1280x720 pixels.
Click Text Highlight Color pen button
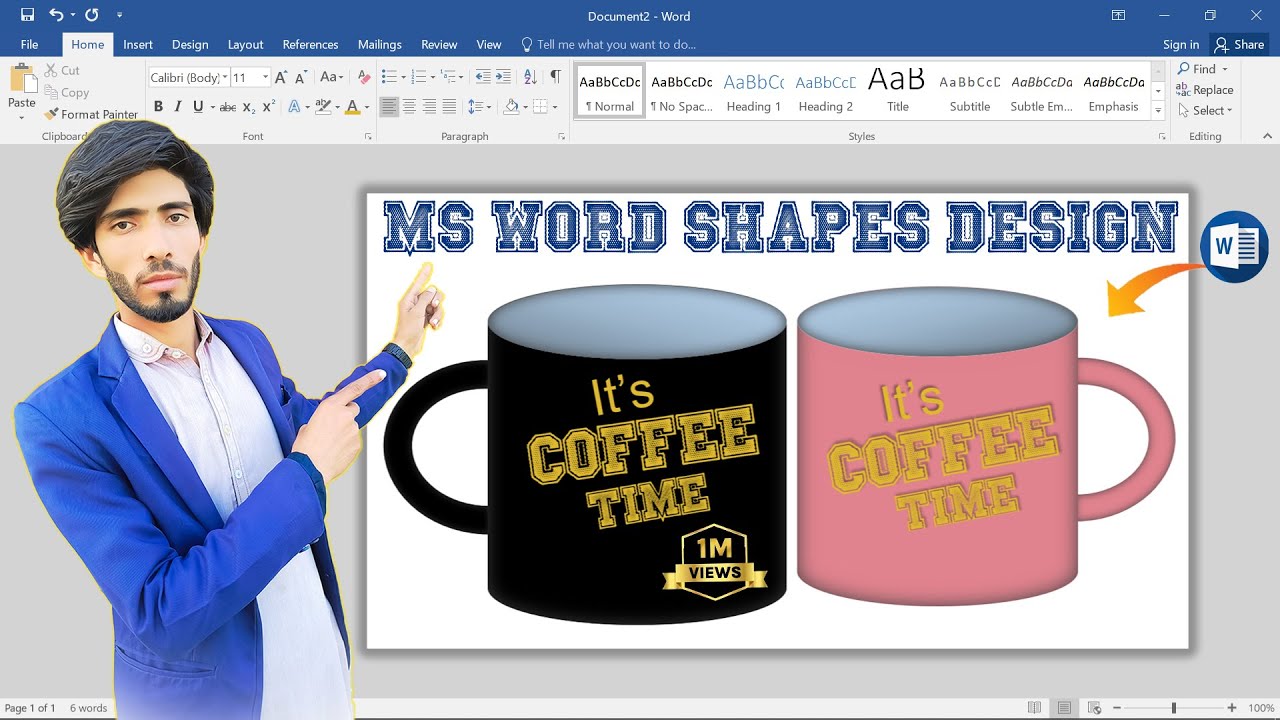(322, 107)
